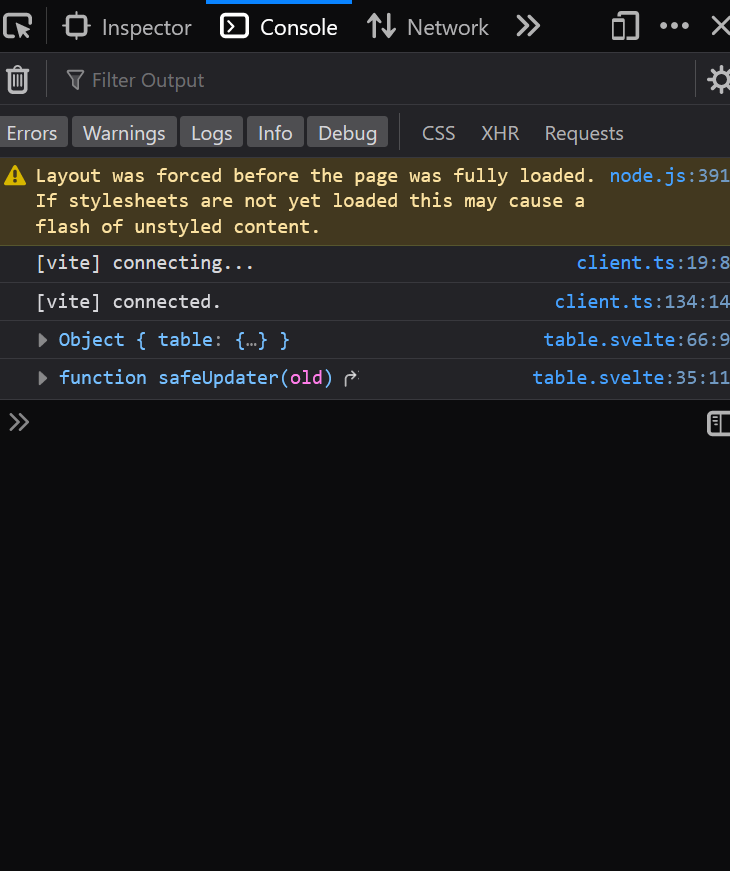Clear console output with the trash icon
730x871 pixels.
[x=18, y=79]
